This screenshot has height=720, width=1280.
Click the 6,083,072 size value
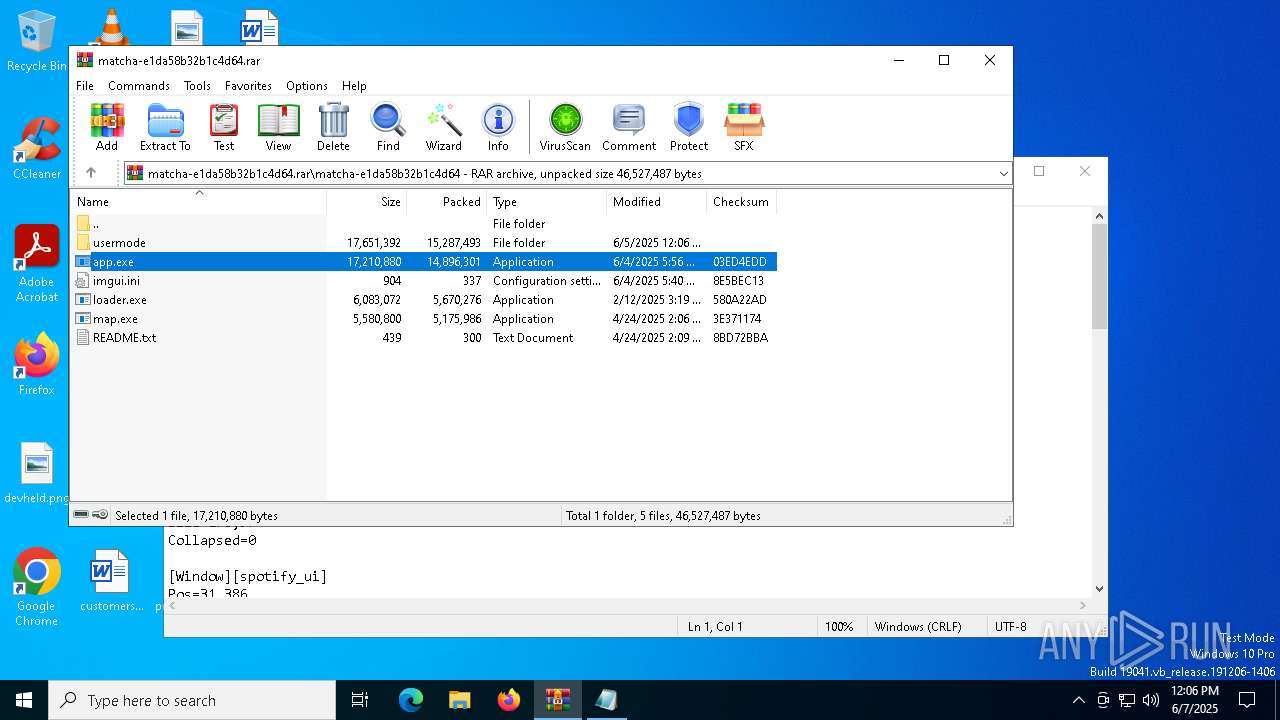tap(377, 300)
